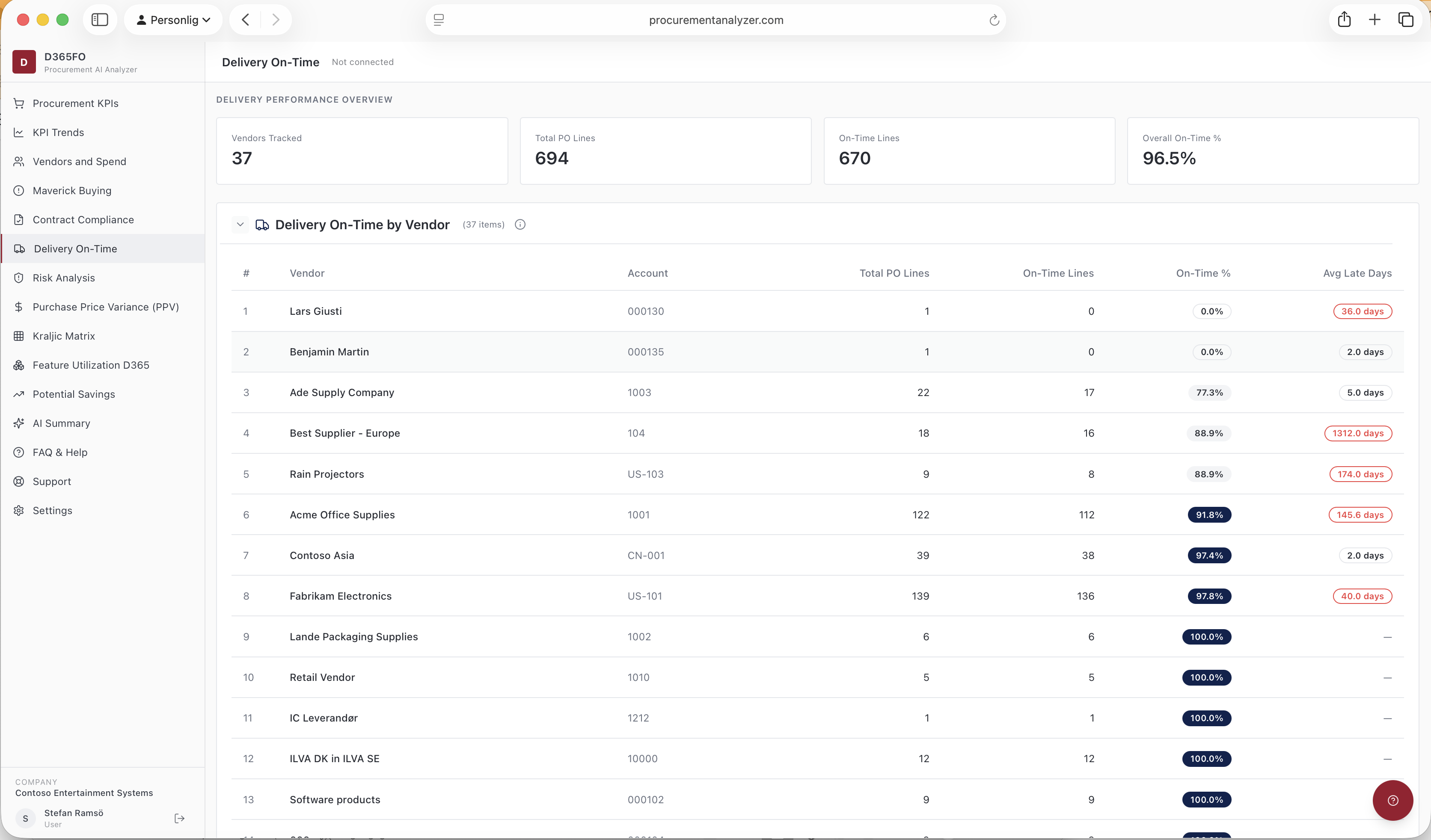Image resolution: width=1431 pixels, height=840 pixels.
Task: Open the AI Summary page
Action: [x=61, y=423]
